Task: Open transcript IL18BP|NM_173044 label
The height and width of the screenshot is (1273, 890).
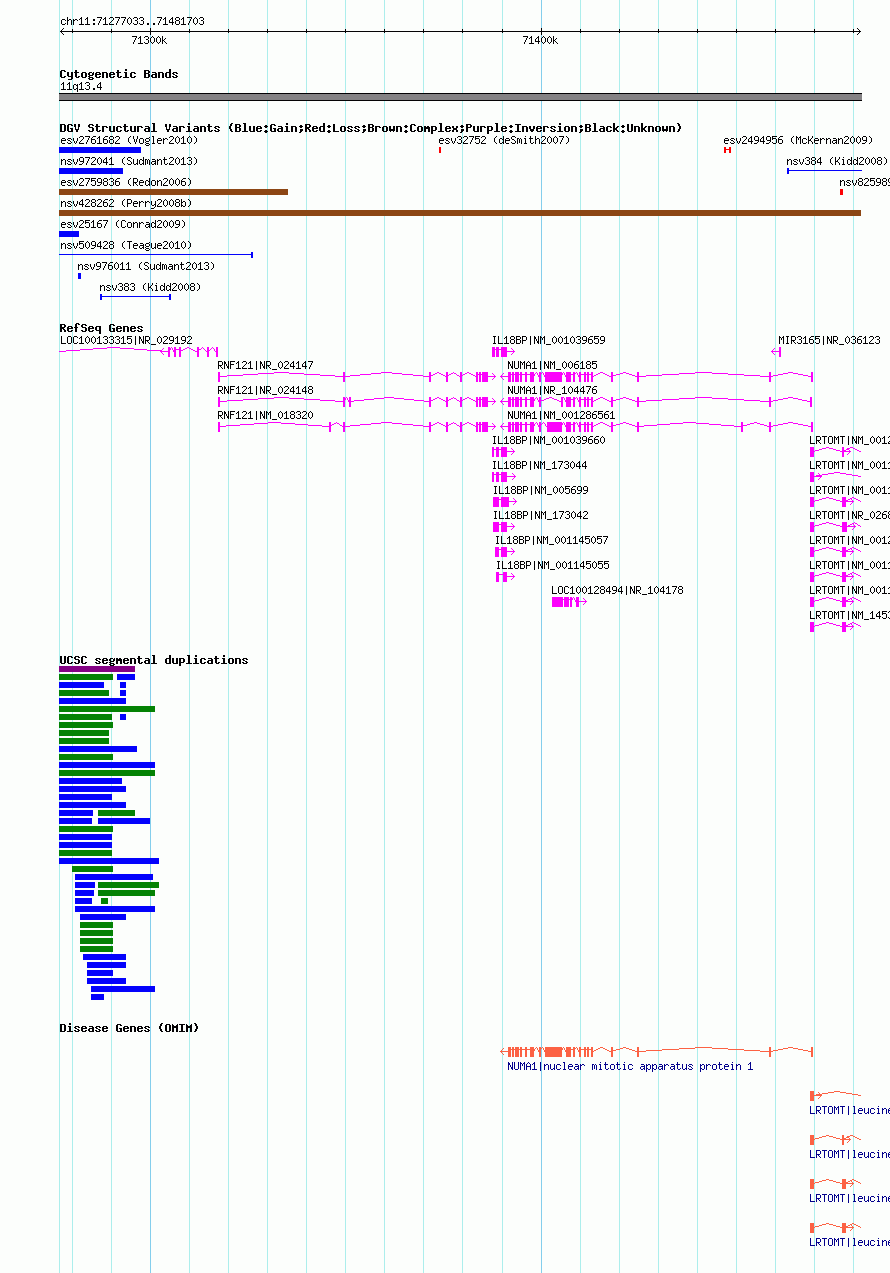Action: (x=540, y=465)
